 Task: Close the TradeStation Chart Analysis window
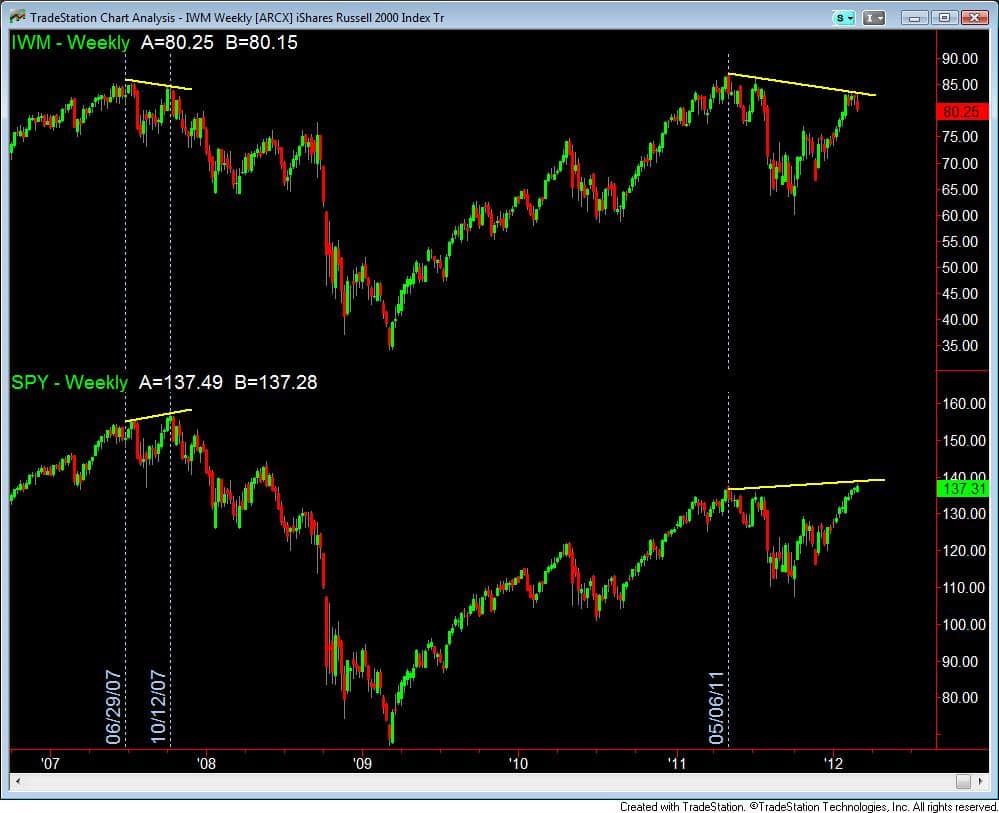[x=972, y=17]
